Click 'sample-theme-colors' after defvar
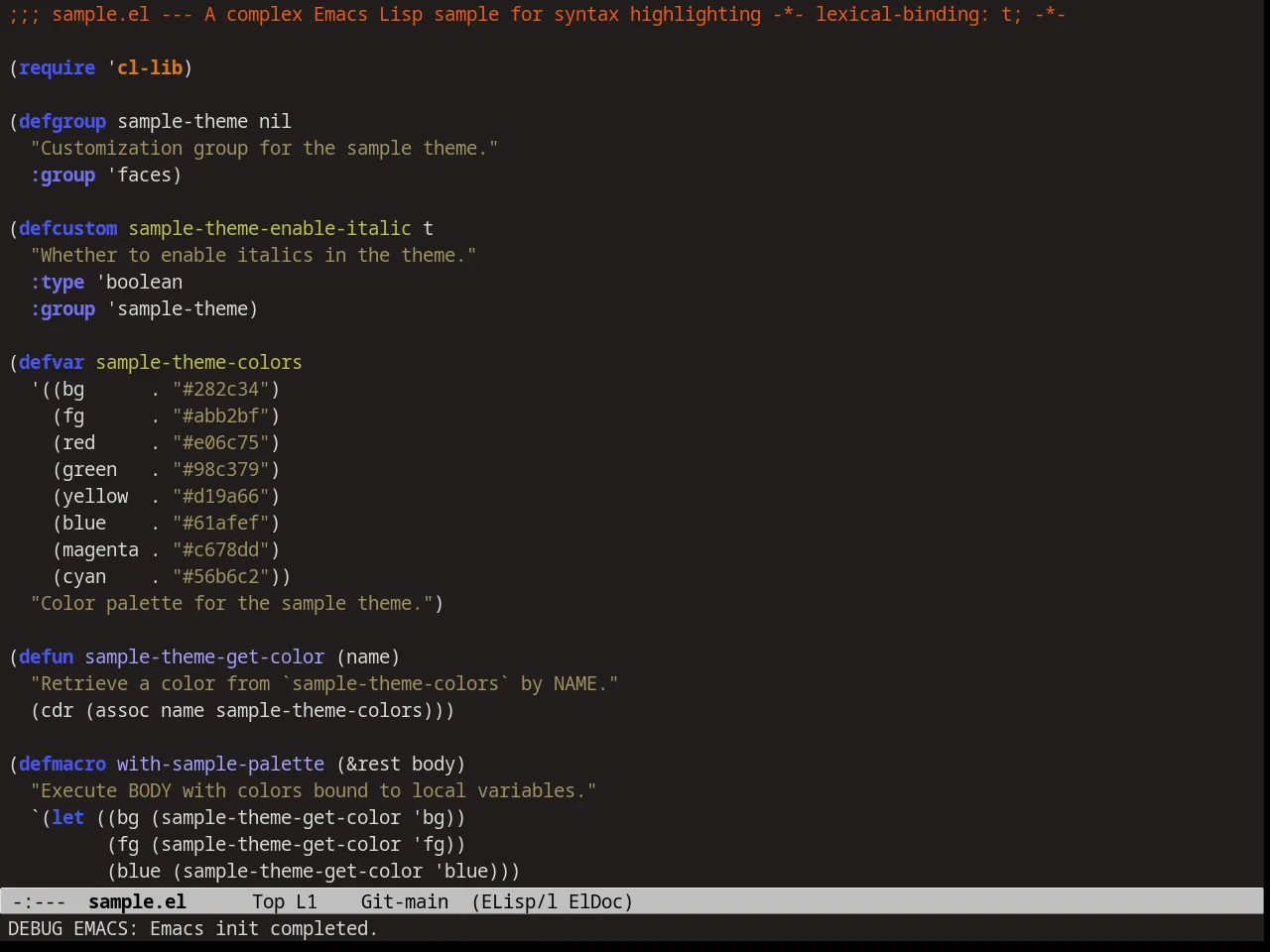Image resolution: width=1270 pixels, height=952 pixels. (x=198, y=362)
